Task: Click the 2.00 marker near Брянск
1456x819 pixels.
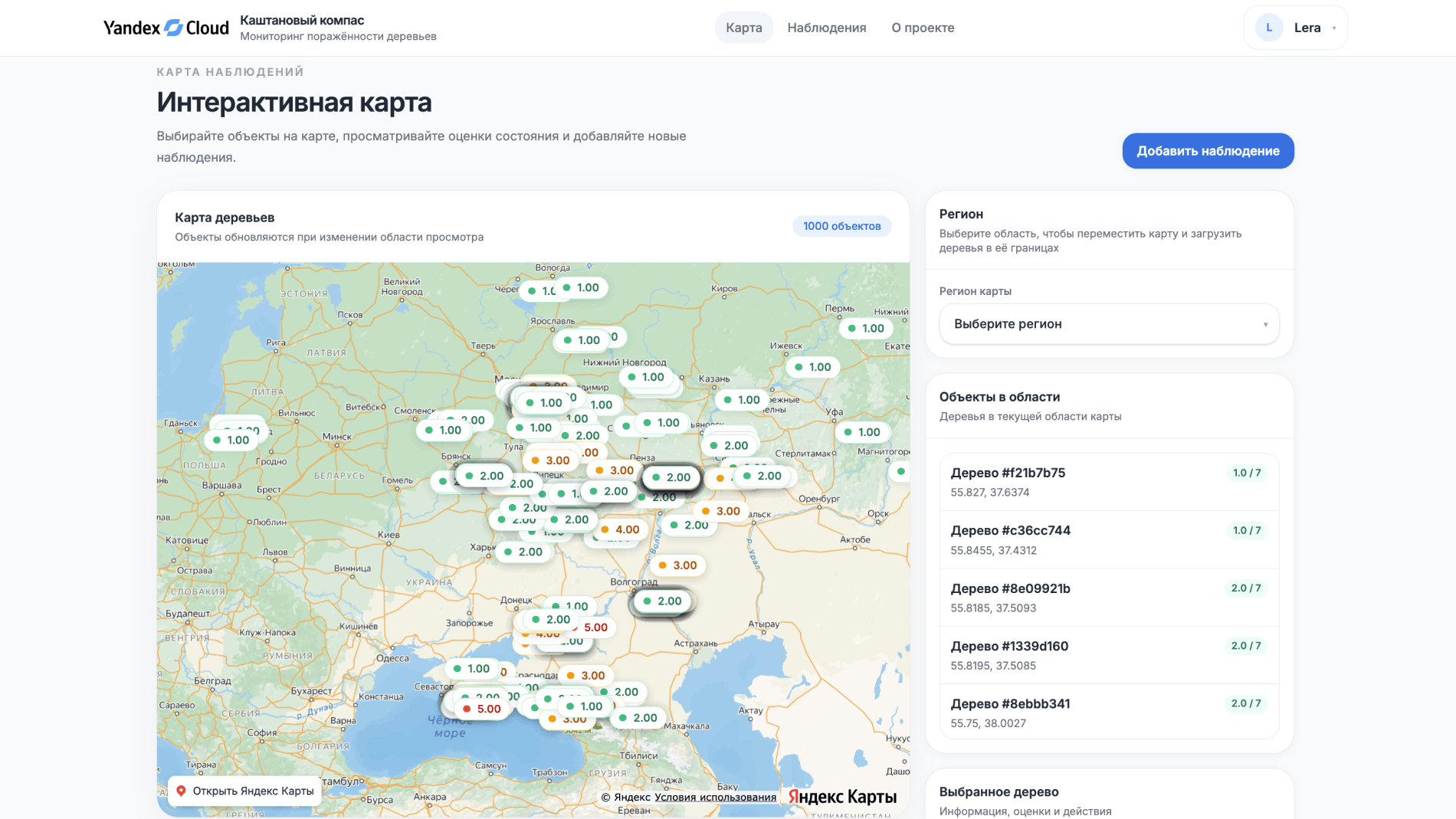Action: tap(484, 476)
